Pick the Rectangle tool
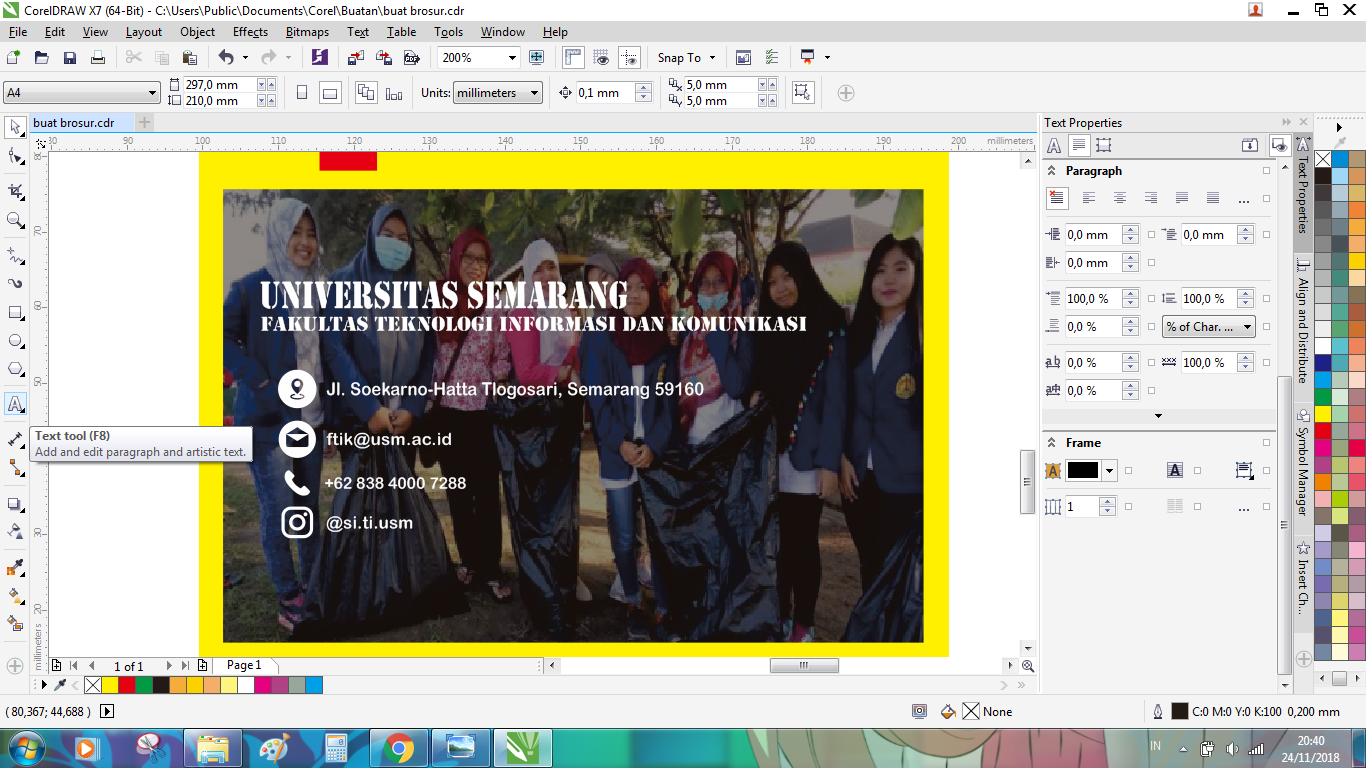Viewport: 1366px width, 768px height. (x=16, y=313)
